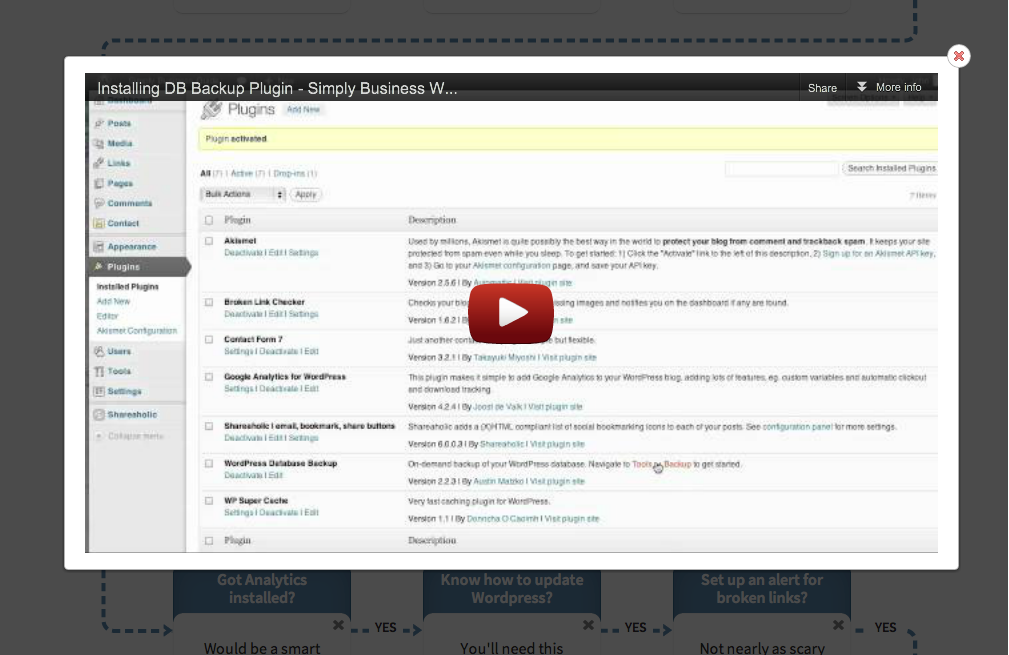Click the Links chain icon in the sidebar
This screenshot has width=1009, height=655.
tap(98, 163)
